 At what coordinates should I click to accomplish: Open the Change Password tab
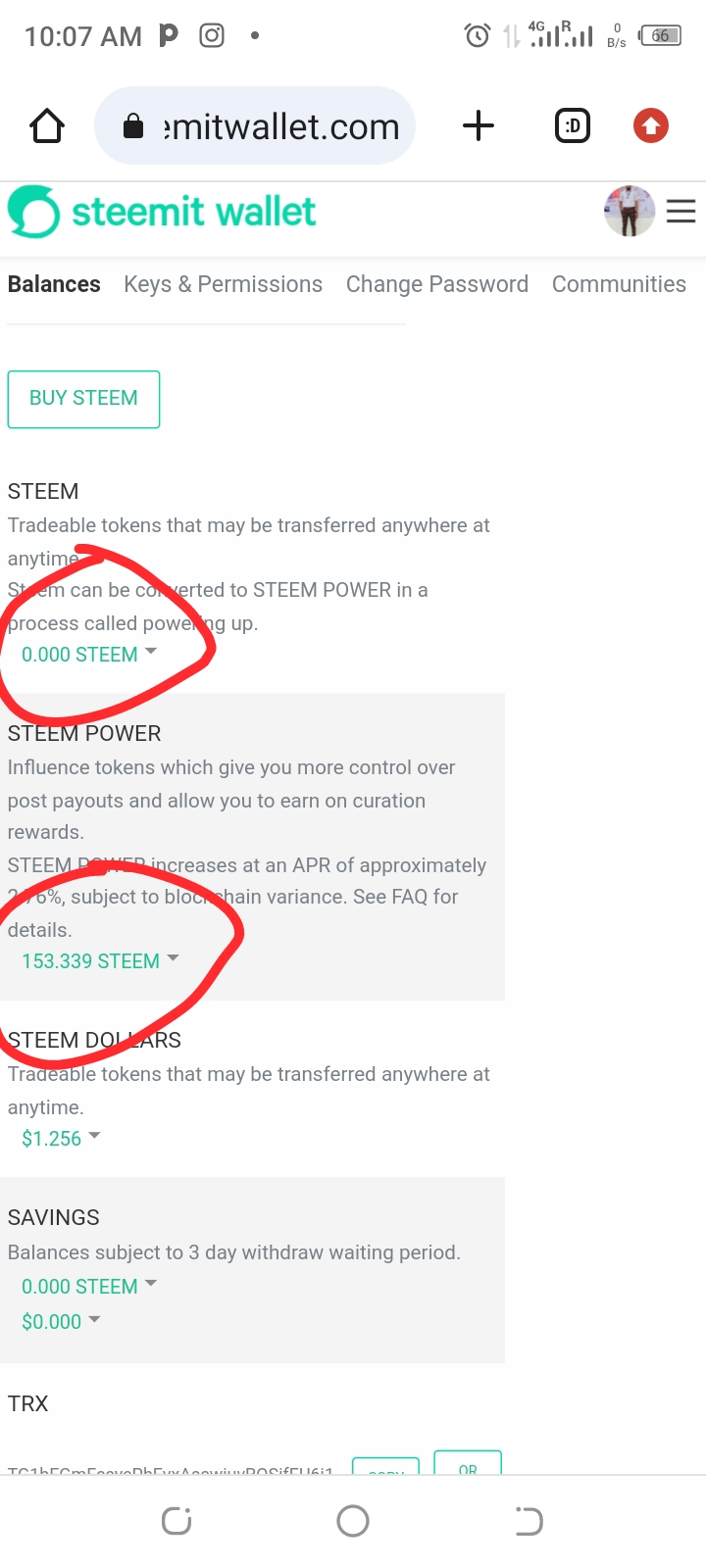(x=436, y=284)
